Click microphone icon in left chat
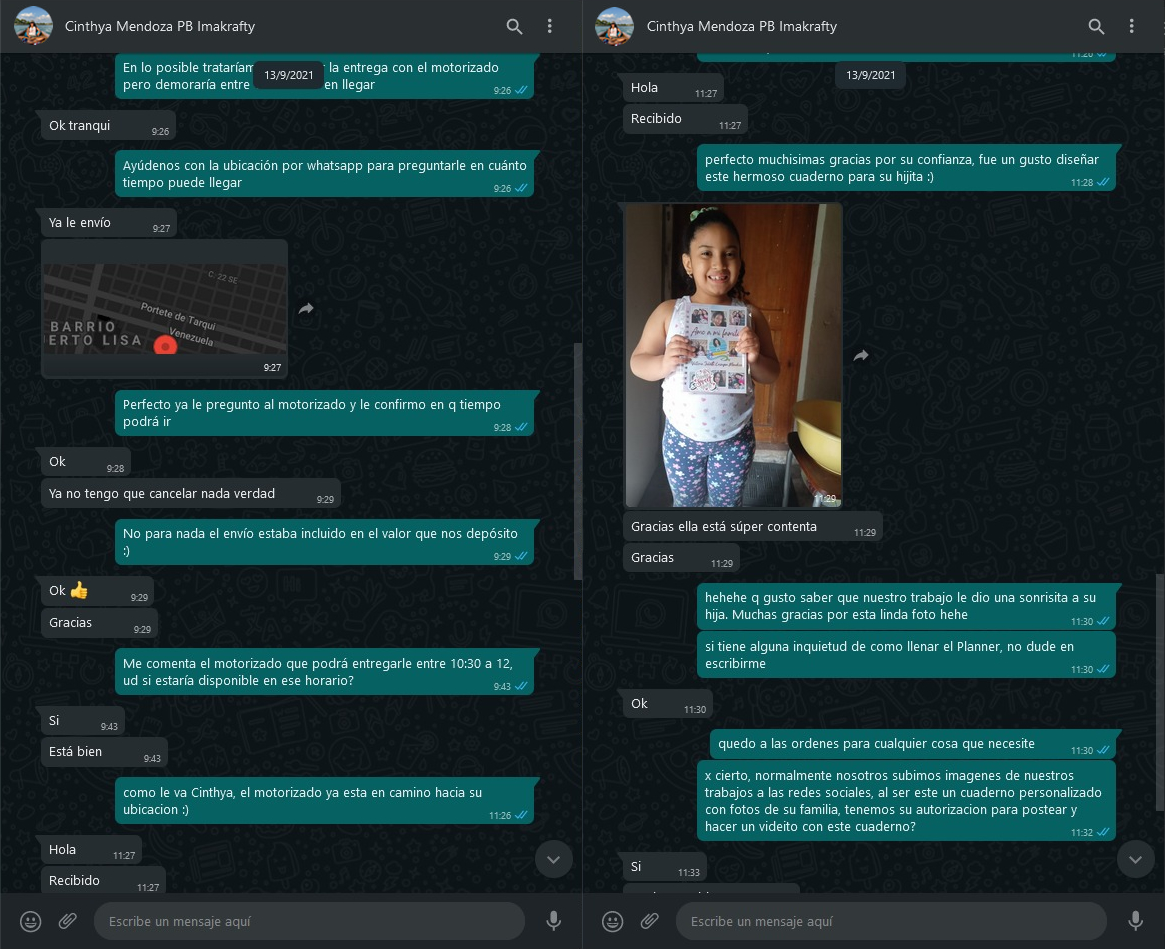This screenshot has width=1165, height=949. 553,921
